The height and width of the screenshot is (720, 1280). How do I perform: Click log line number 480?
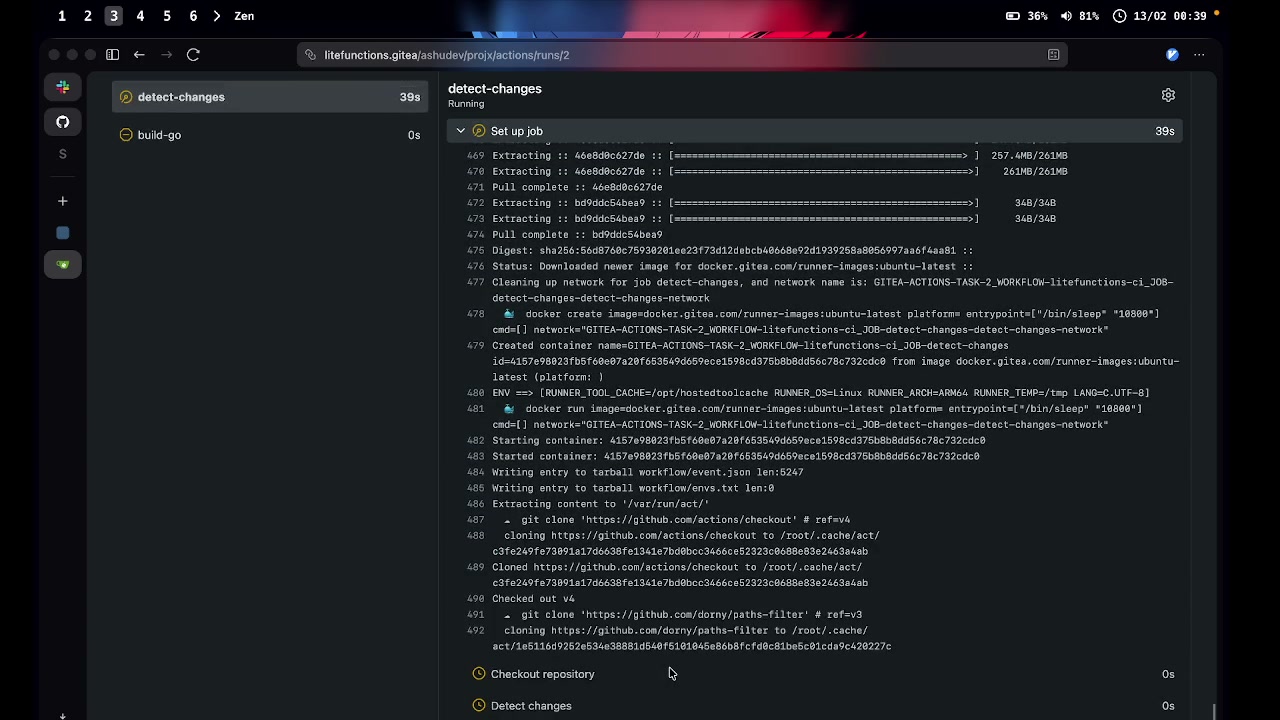tap(476, 393)
